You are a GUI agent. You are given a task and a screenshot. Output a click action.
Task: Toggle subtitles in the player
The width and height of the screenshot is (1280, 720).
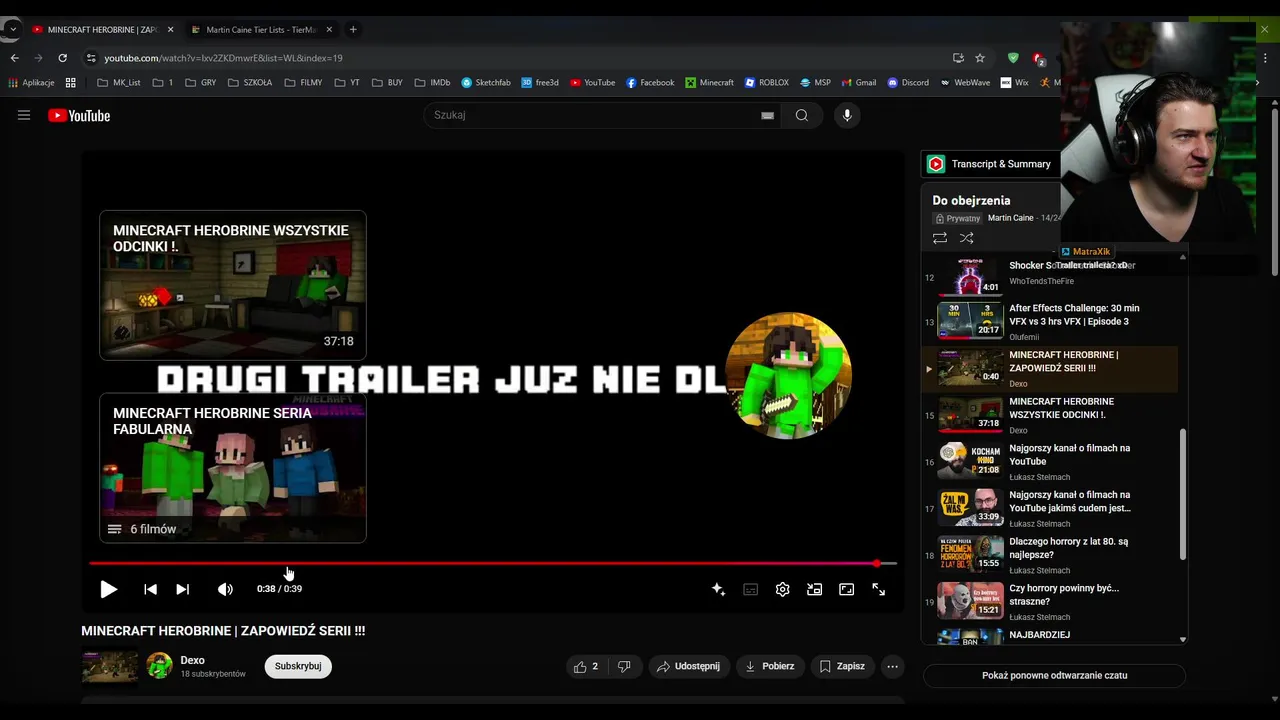click(x=750, y=589)
